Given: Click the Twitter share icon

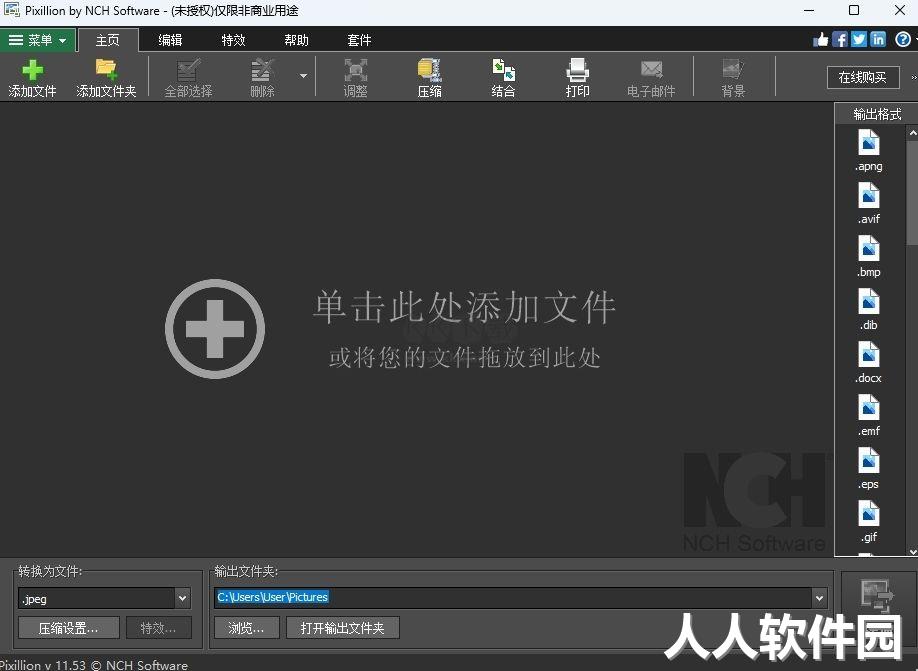Looking at the screenshot, I should point(859,39).
